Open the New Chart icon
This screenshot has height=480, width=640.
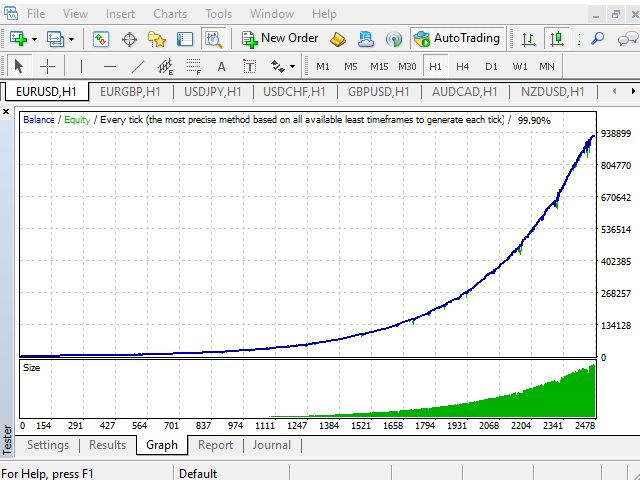[18, 39]
